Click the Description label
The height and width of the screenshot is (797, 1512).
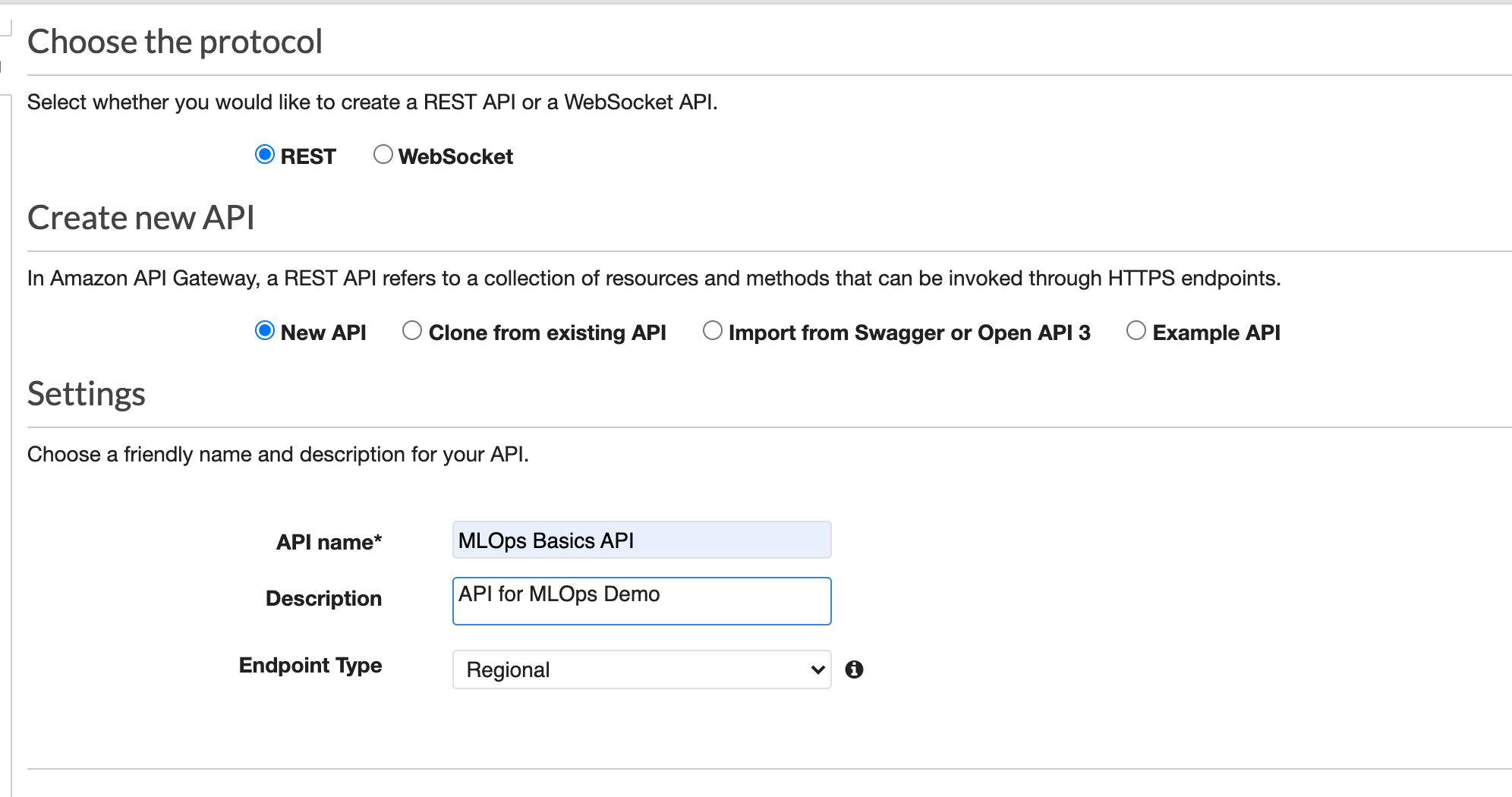point(324,598)
